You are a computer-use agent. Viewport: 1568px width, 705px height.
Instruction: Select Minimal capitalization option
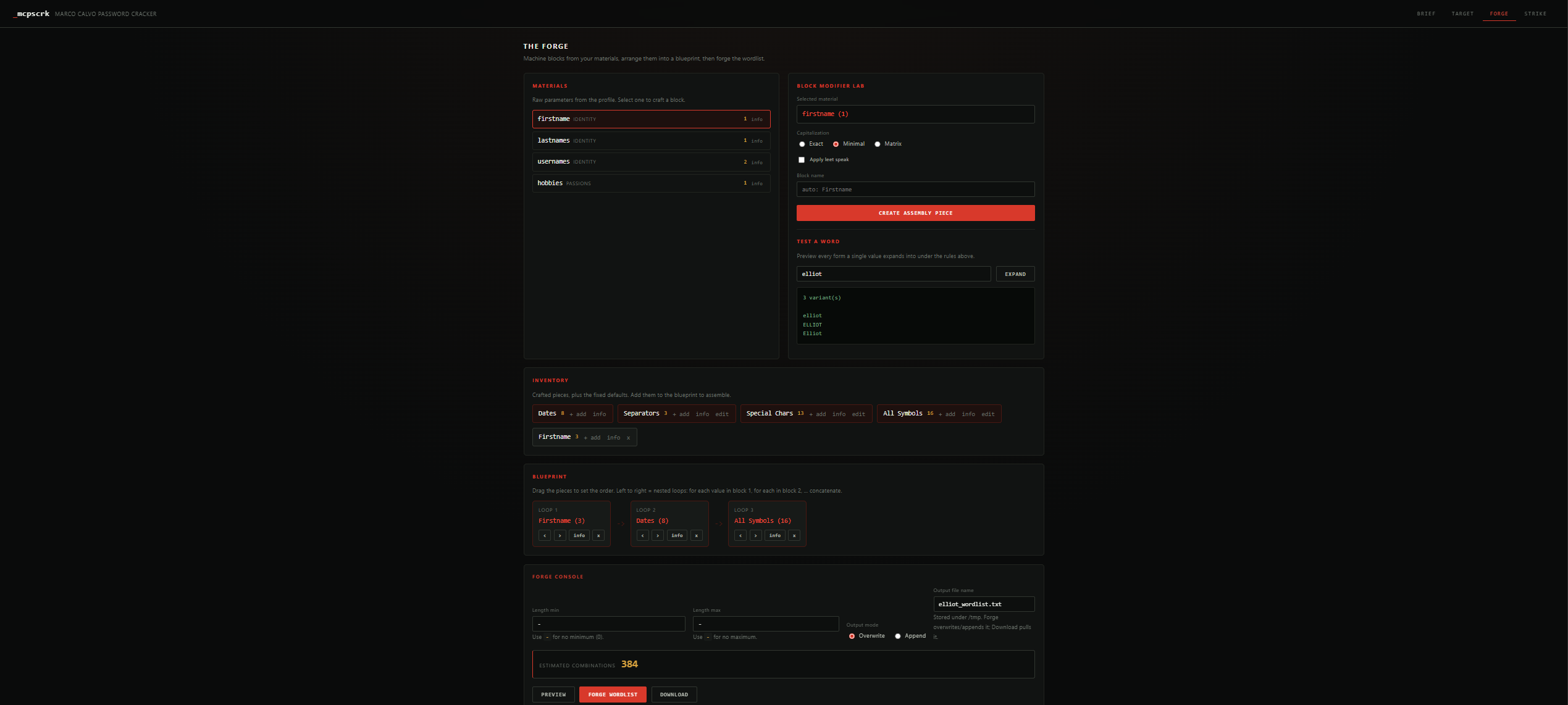(x=836, y=144)
